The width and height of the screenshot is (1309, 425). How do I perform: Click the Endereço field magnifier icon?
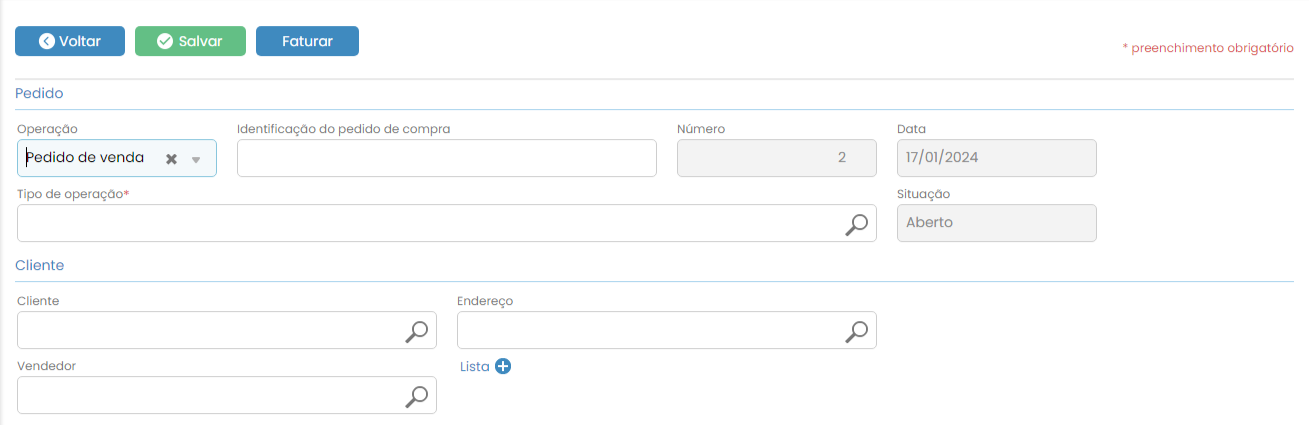coord(856,331)
